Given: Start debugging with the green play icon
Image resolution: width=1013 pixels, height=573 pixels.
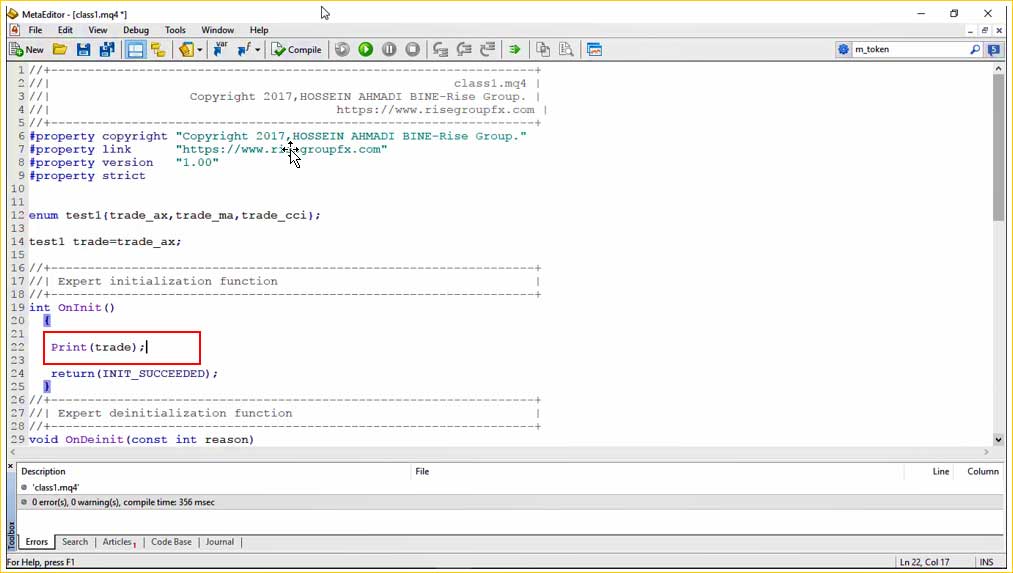Looking at the screenshot, I should 366,50.
